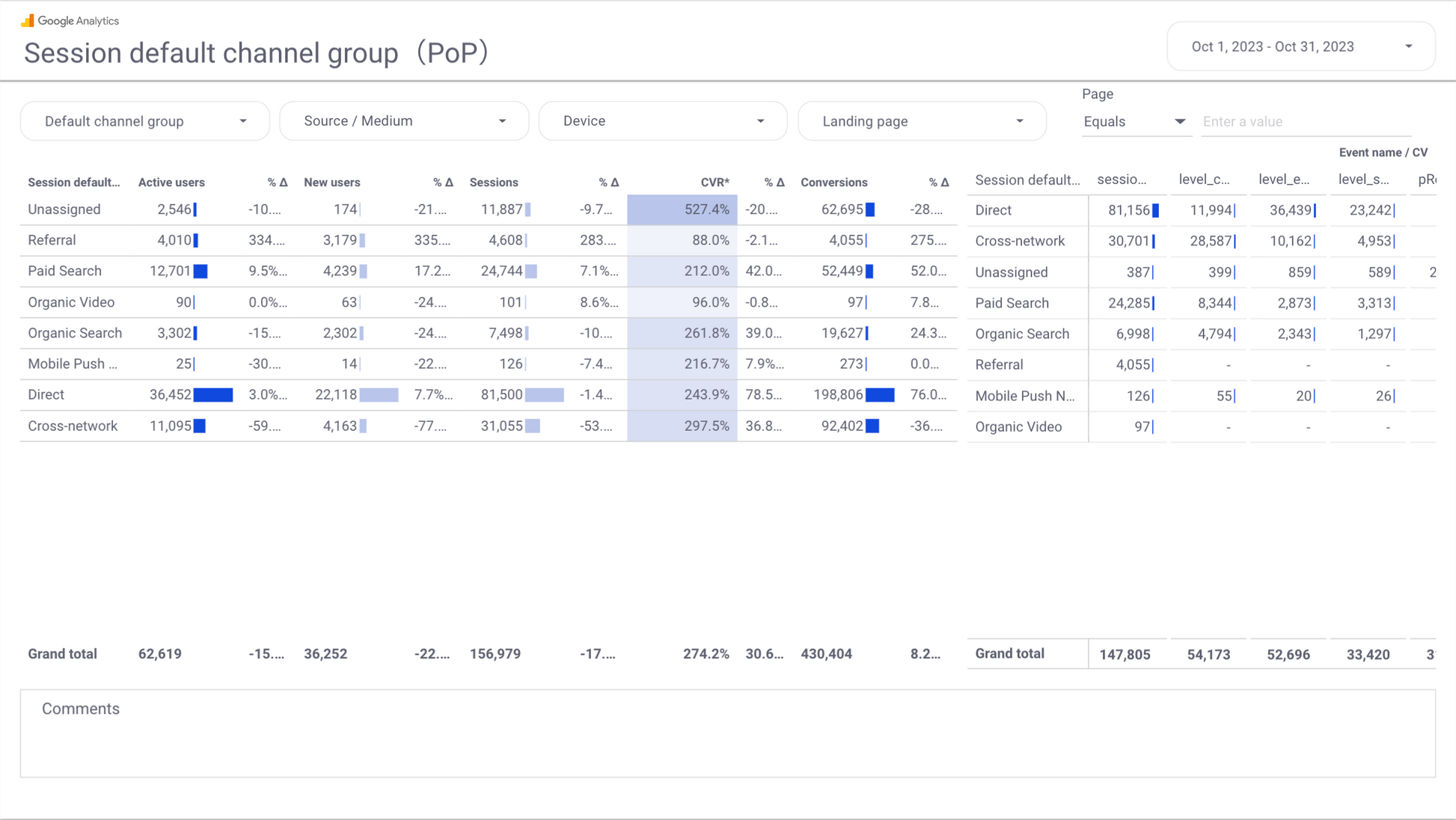Open Source / Medium filter dropdown
This screenshot has width=1456, height=820.
(404, 121)
